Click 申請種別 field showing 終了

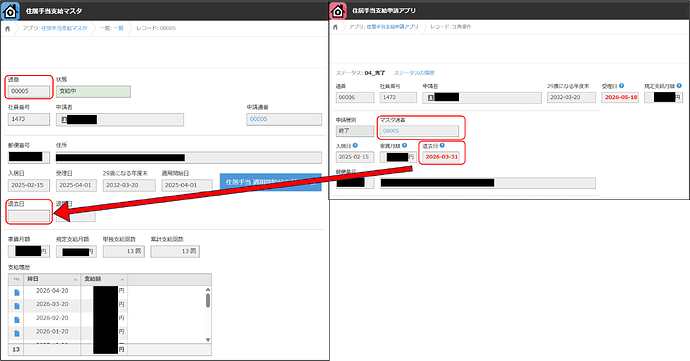(x=355, y=131)
